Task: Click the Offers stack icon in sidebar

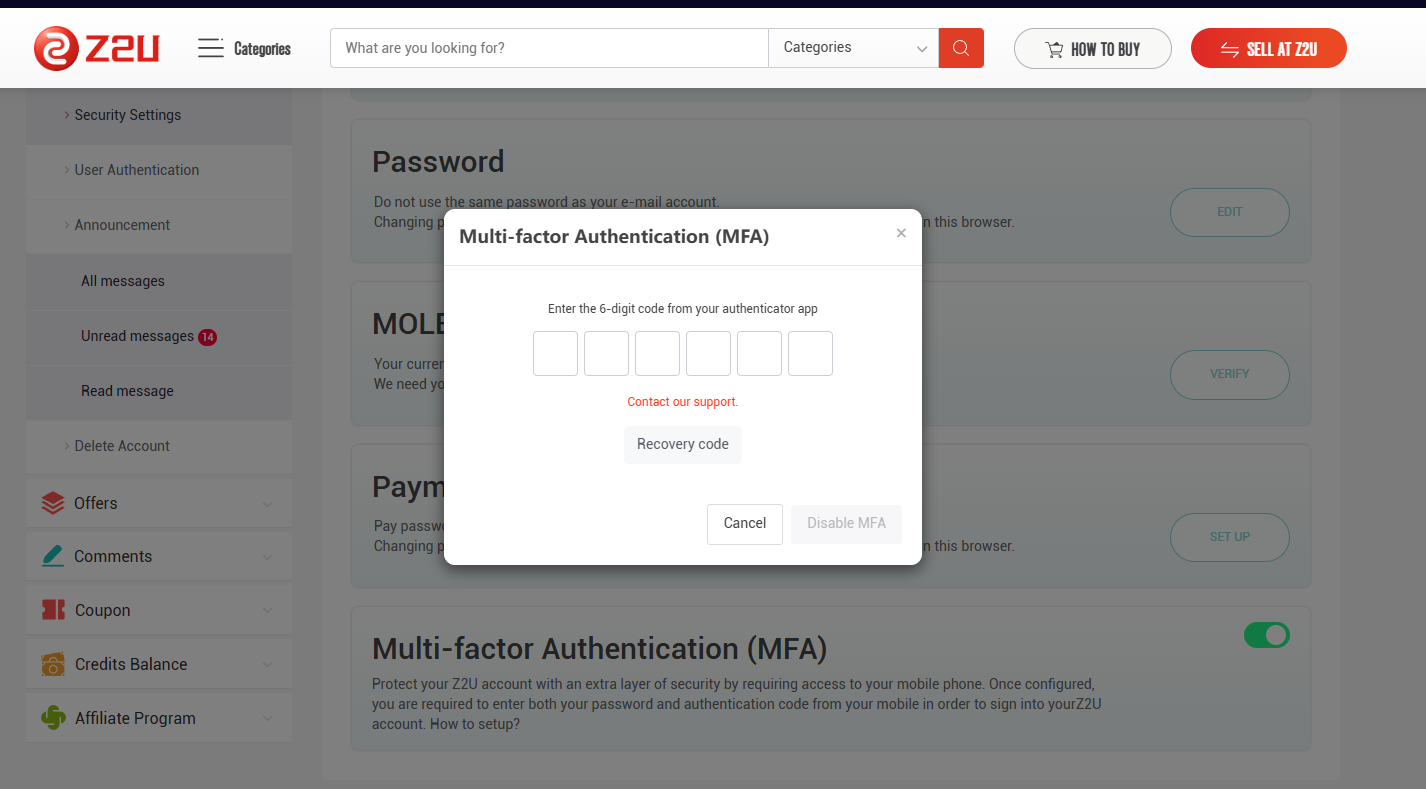Action: pyautogui.click(x=53, y=503)
